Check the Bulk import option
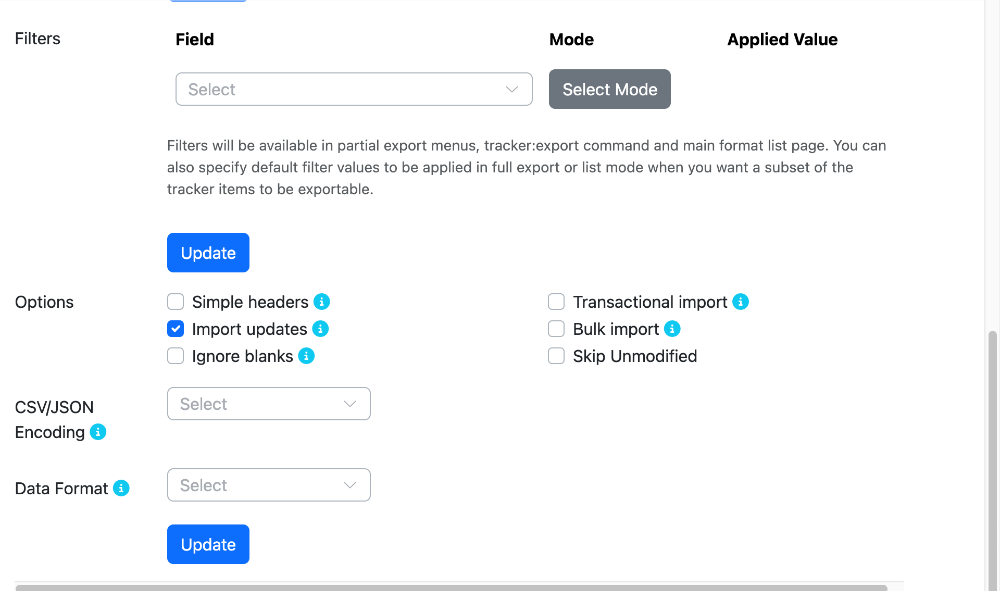The width and height of the screenshot is (1000, 591). [x=556, y=329]
